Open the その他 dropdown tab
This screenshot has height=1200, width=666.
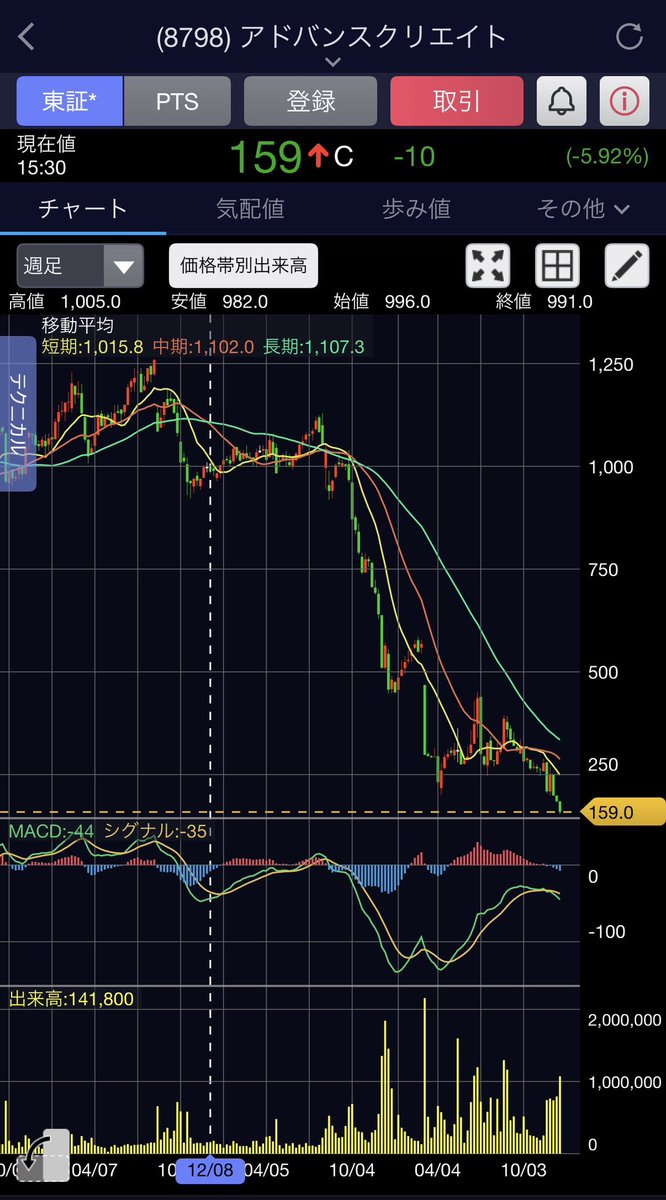pos(583,208)
